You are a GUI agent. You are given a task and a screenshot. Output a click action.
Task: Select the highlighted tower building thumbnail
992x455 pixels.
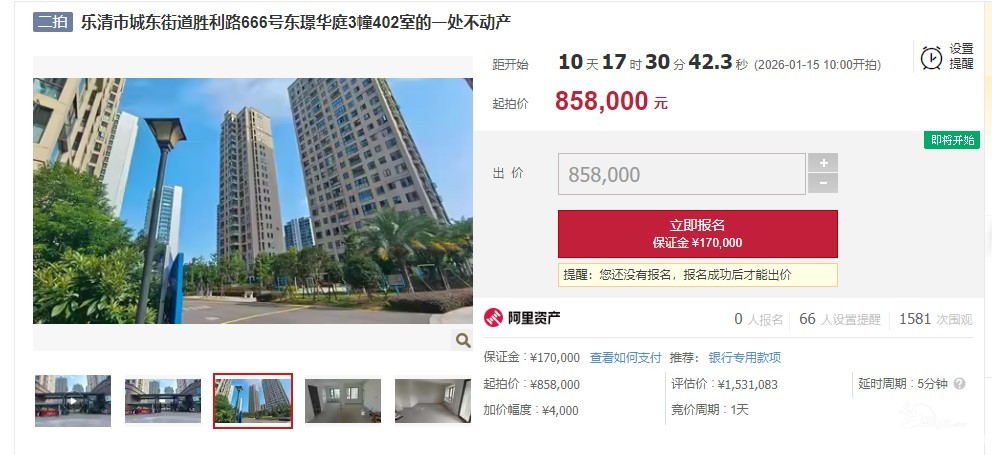(253, 401)
